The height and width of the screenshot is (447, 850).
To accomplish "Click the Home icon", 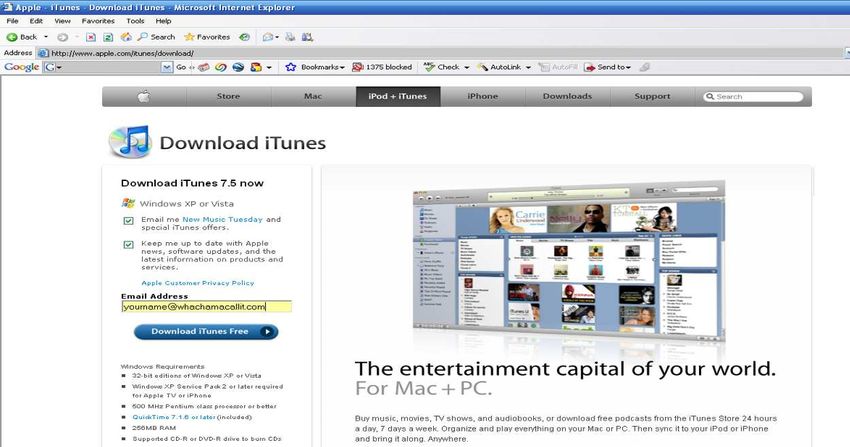I will click(x=126, y=37).
